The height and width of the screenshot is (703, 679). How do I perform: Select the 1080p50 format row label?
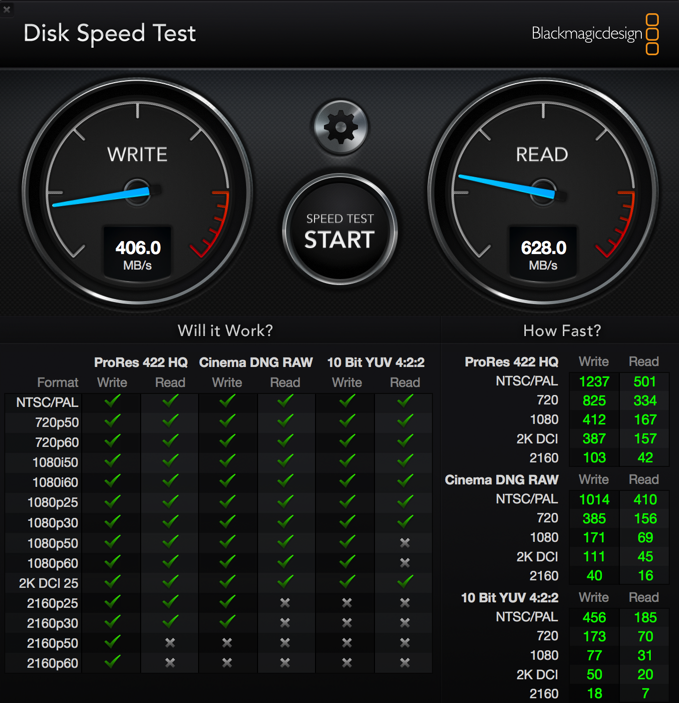pyautogui.click(x=52, y=543)
